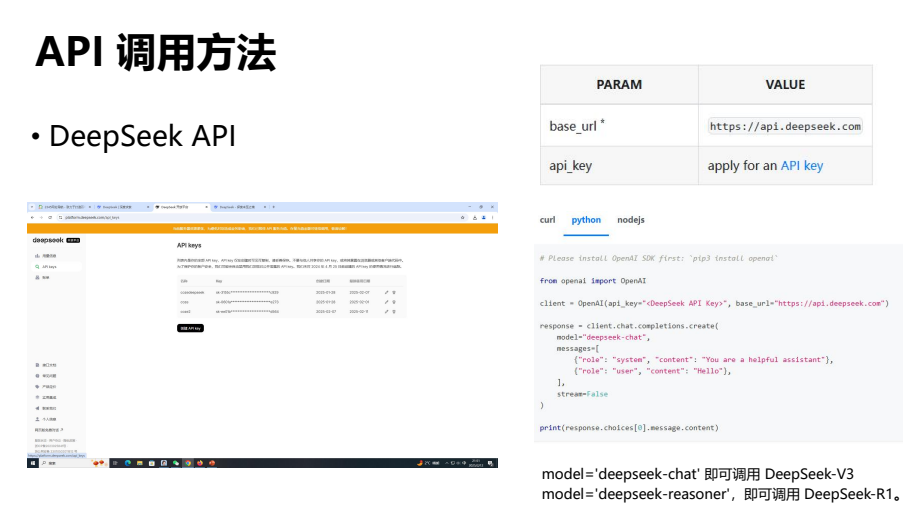Open the document icon item in the sidebar

coord(46,365)
